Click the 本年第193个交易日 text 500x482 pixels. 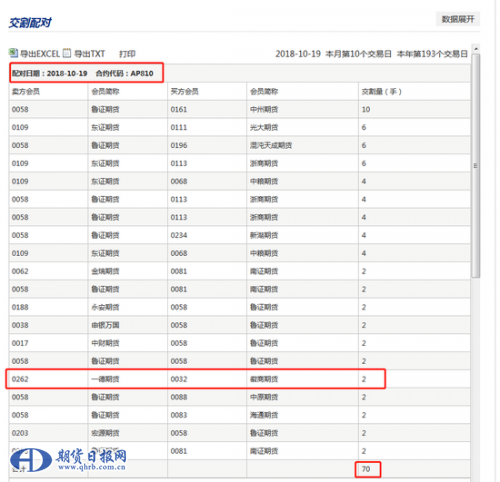pyautogui.click(x=432, y=54)
